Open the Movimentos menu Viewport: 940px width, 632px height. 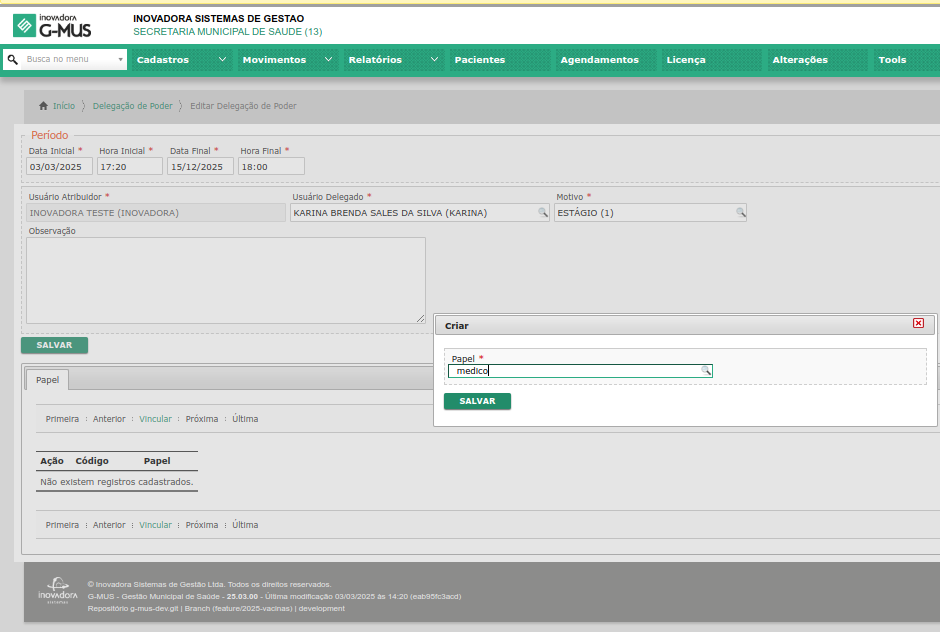287,59
